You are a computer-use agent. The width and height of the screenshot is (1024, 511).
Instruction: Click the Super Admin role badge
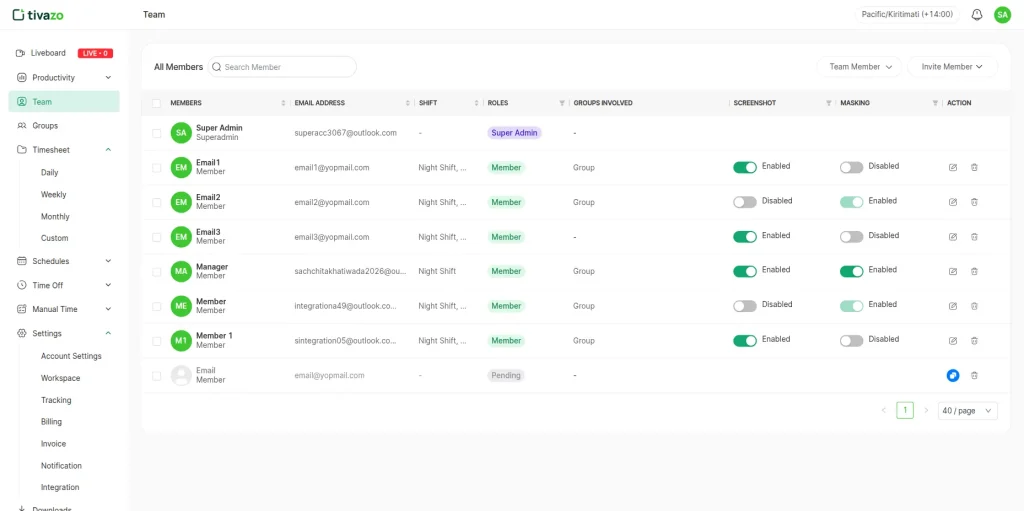[515, 133]
